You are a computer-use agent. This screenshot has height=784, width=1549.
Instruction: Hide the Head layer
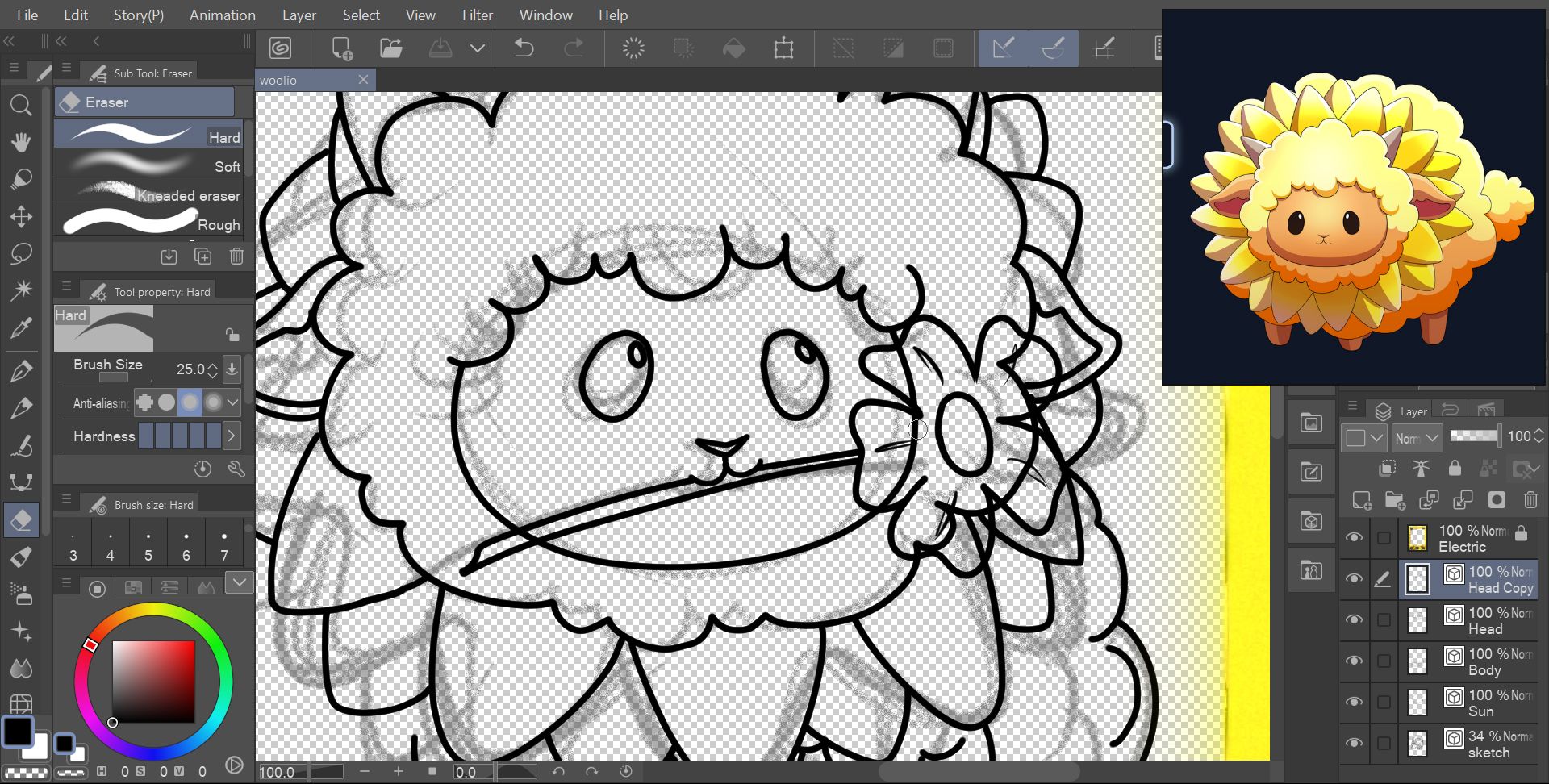(1354, 619)
